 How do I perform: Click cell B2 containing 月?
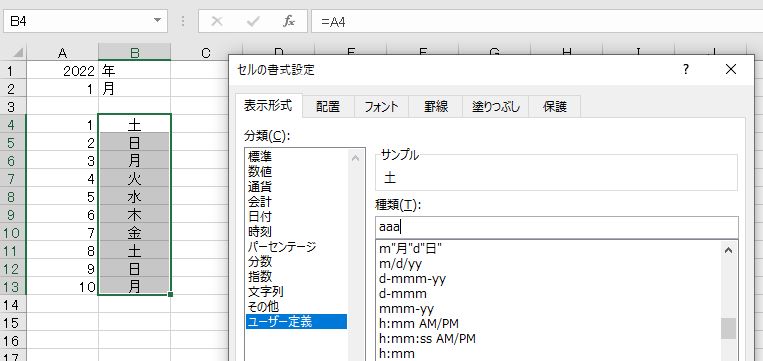[135, 89]
